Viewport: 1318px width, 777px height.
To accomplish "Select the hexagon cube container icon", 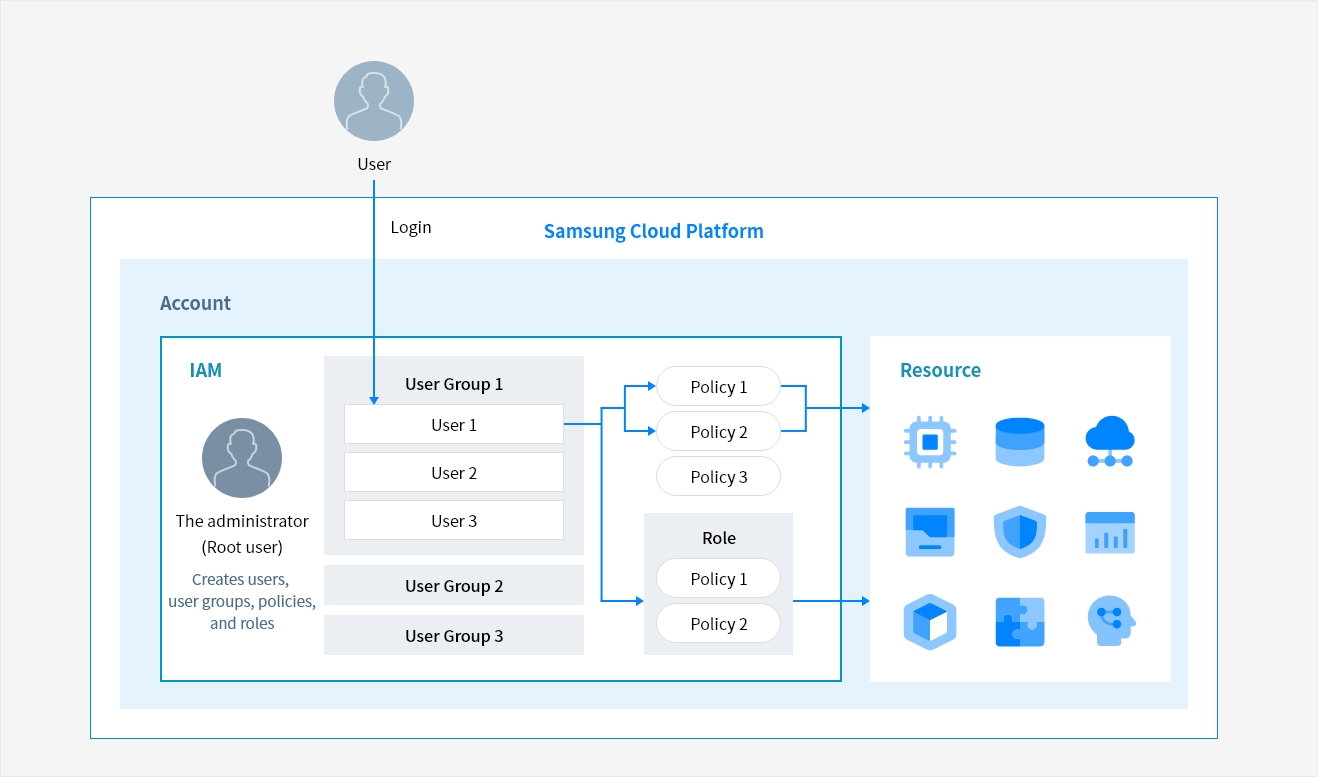I will pyautogui.click(x=930, y=622).
